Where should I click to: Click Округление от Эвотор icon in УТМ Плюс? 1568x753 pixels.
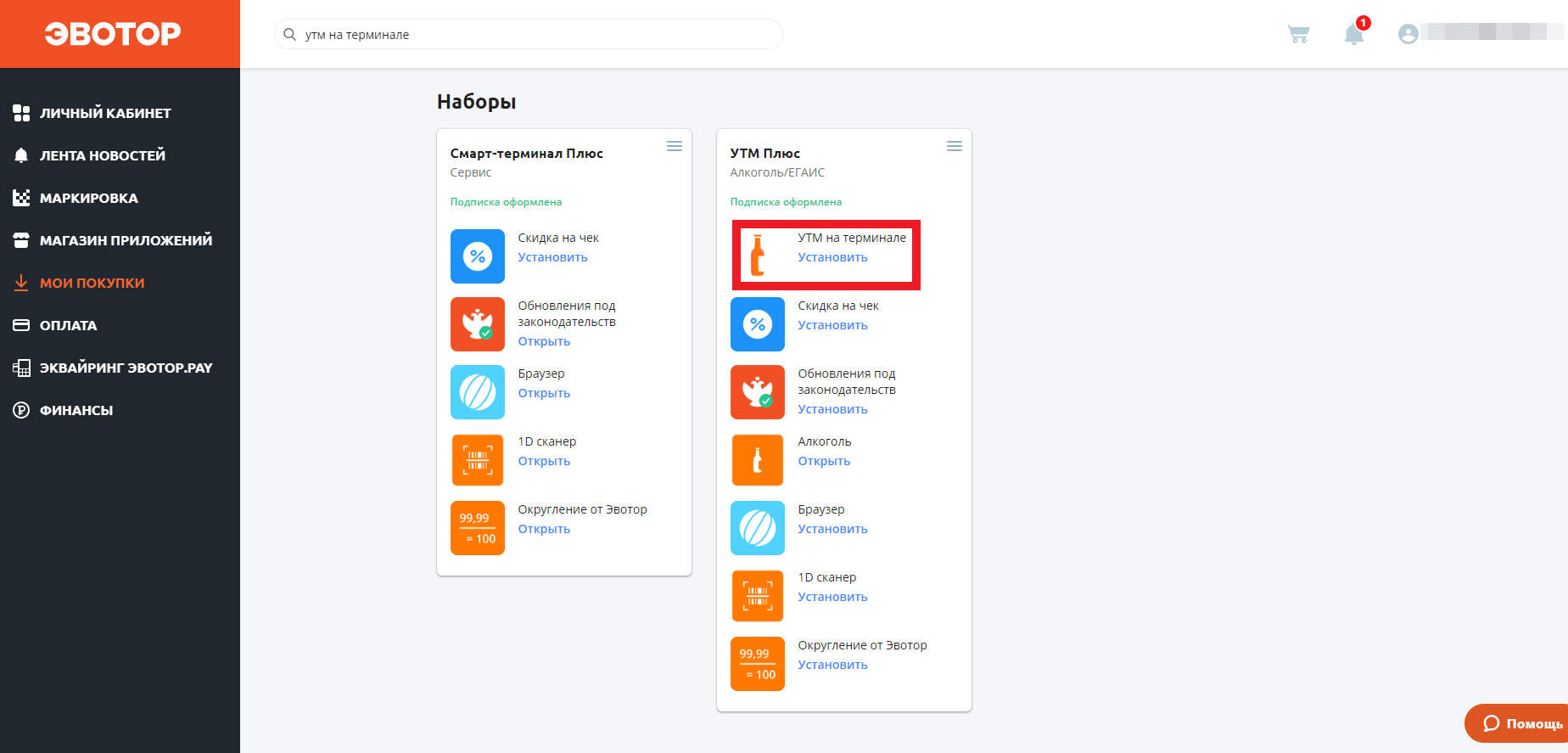click(x=758, y=664)
